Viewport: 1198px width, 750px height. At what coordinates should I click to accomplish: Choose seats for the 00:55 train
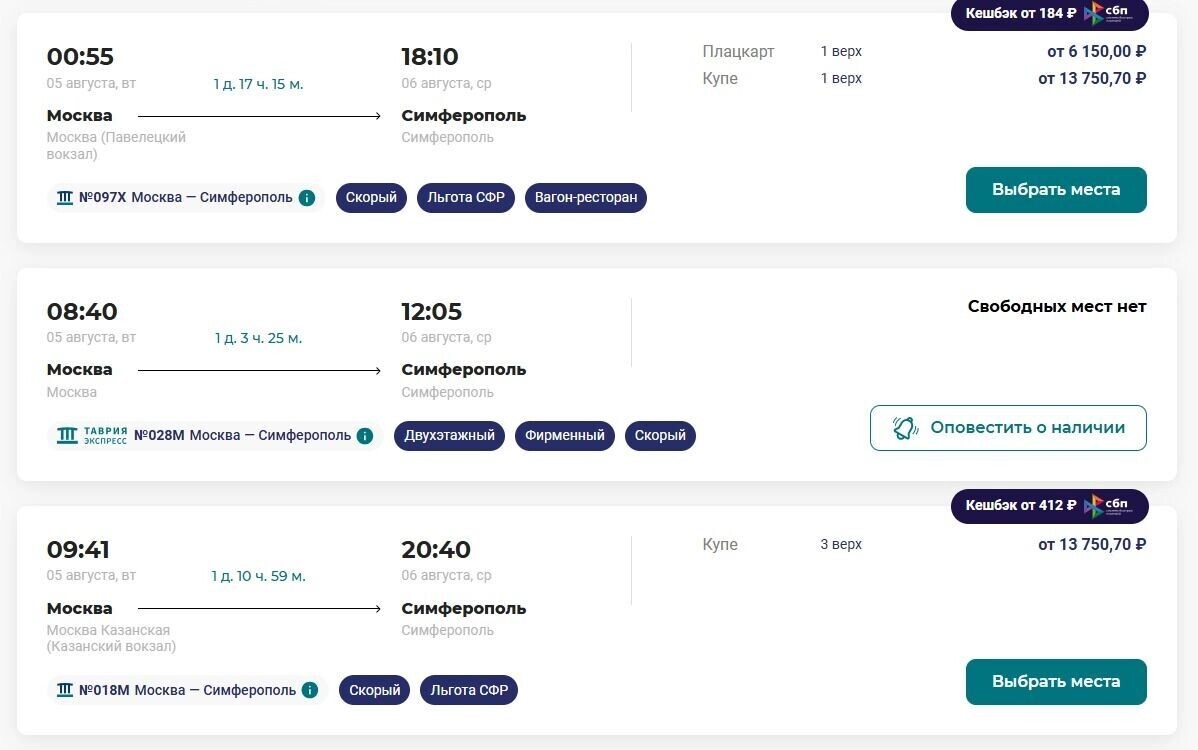coord(1055,190)
